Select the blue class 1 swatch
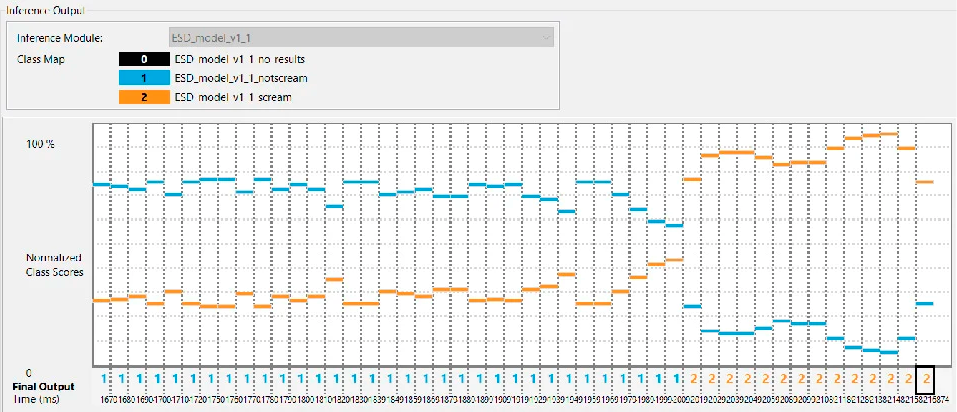Image resolution: width=957 pixels, height=412 pixels. coord(144,78)
